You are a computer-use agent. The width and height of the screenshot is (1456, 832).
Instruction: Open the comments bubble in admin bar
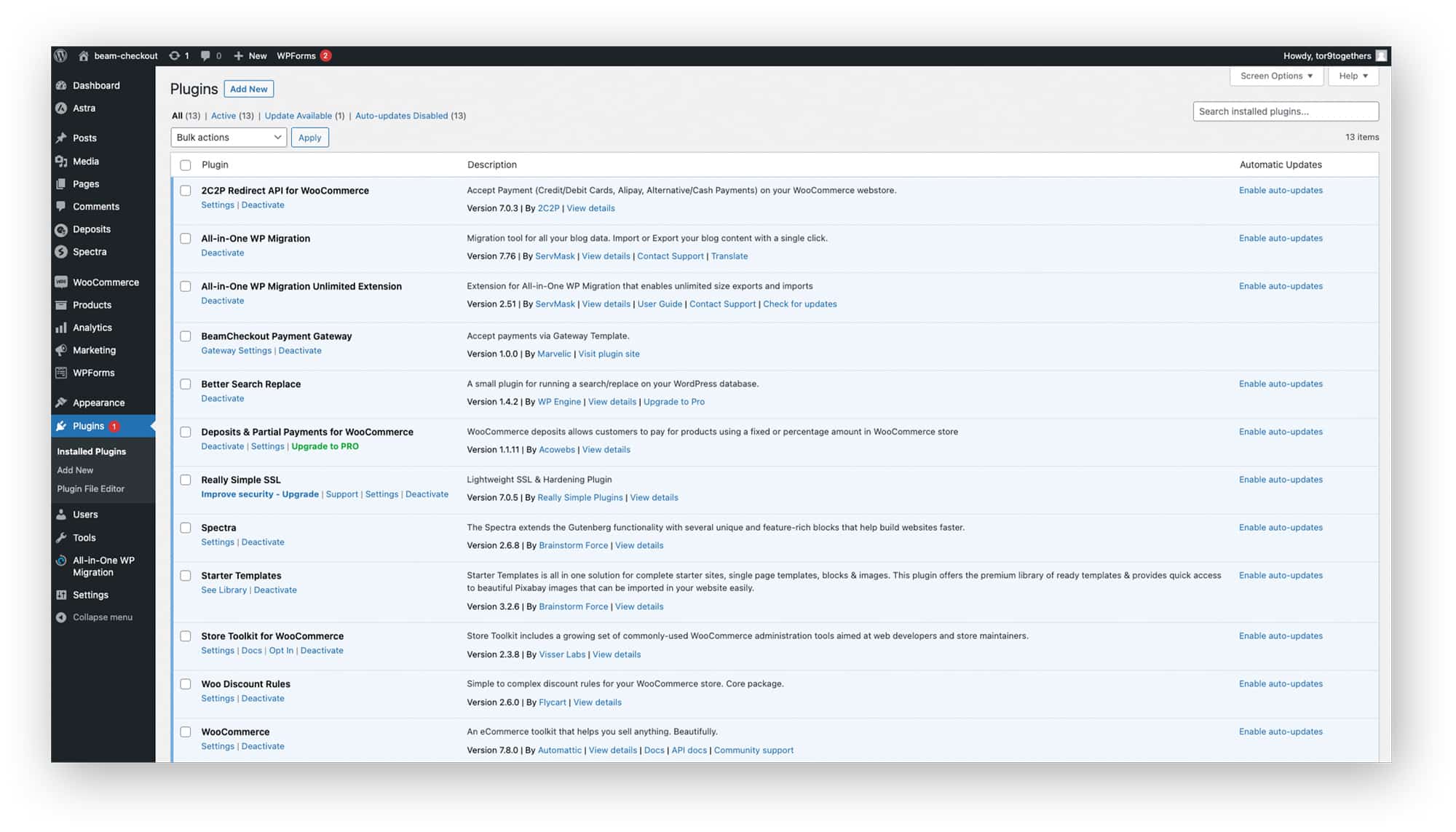tap(205, 55)
